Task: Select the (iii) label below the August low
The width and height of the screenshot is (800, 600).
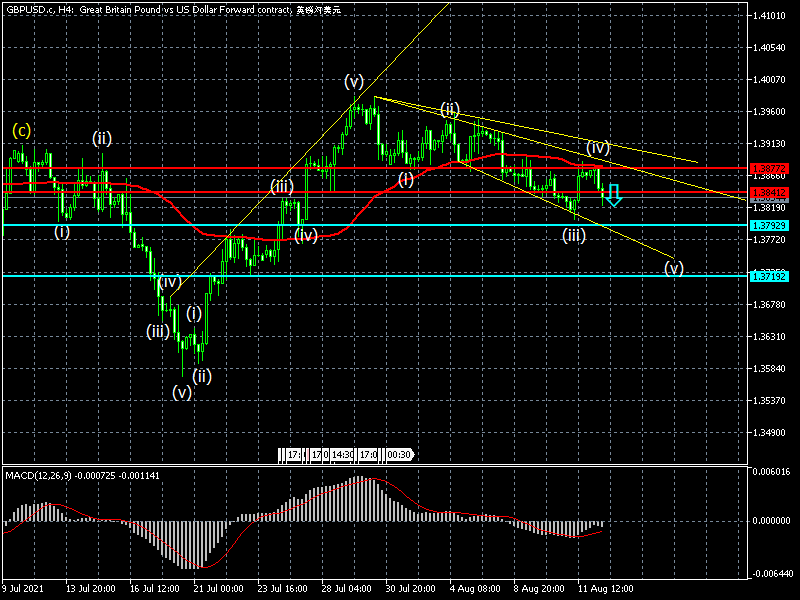Action: 573,236
